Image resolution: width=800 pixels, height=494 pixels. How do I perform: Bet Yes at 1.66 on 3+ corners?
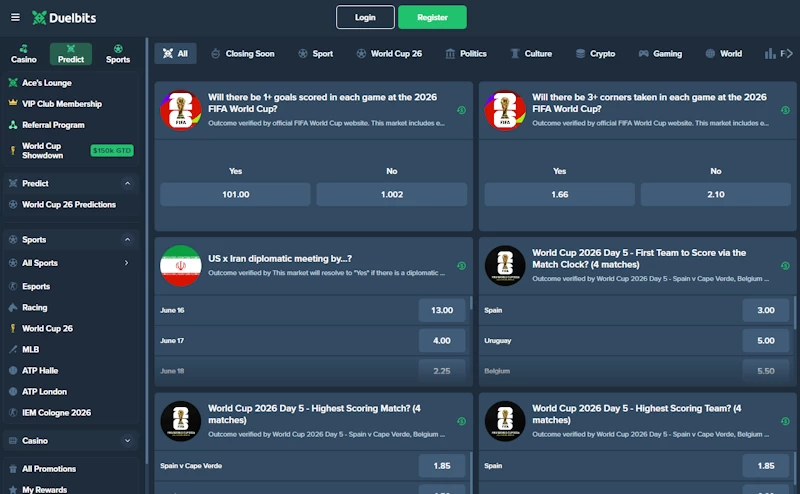coord(560,194)
